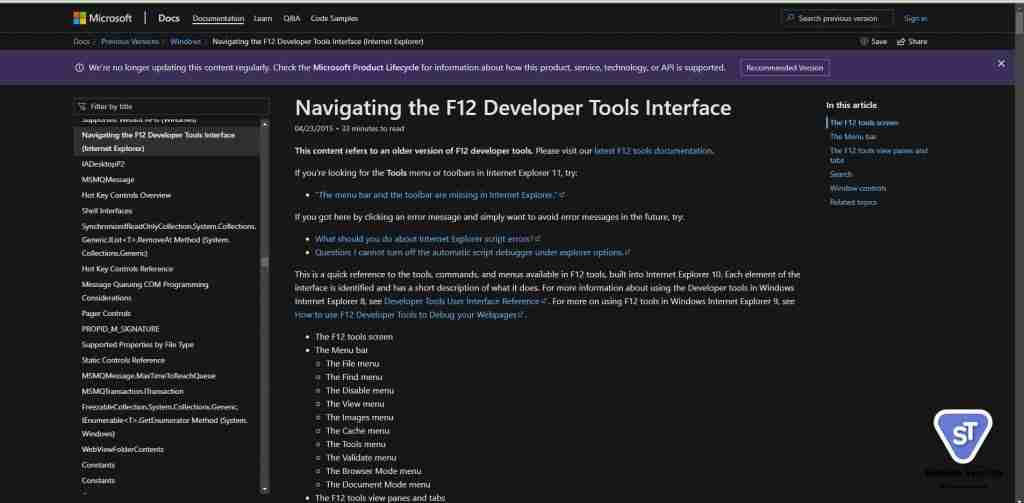The height and width of the screenshot is (503, 1024).
Task: Select Hot Key Controls Overview item
Action: 126,195
